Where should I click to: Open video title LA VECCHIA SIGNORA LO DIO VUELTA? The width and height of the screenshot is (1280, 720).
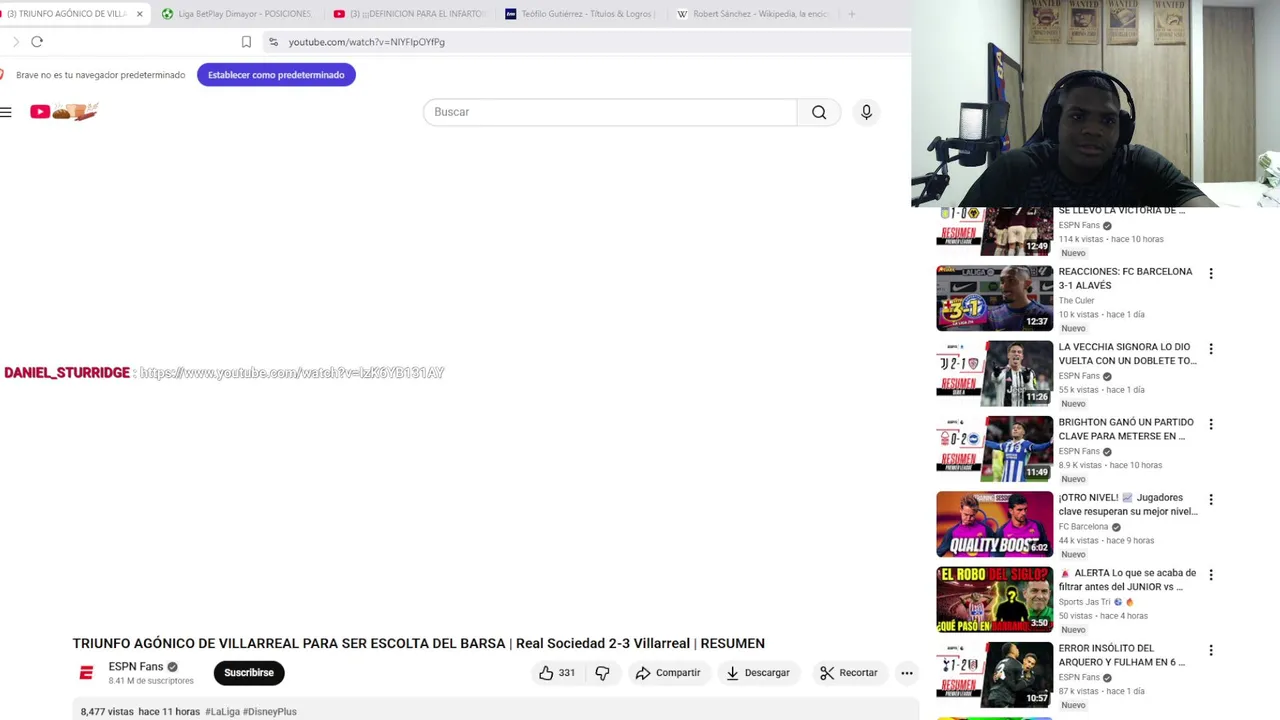pos(1127,354)
